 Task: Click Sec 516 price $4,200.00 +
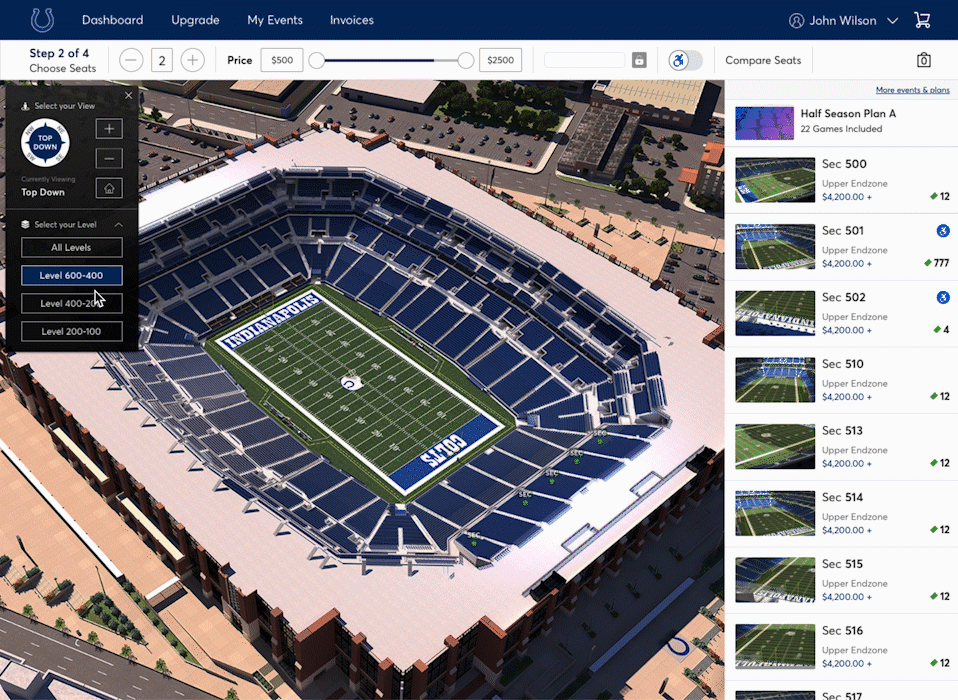pos(847,663)
